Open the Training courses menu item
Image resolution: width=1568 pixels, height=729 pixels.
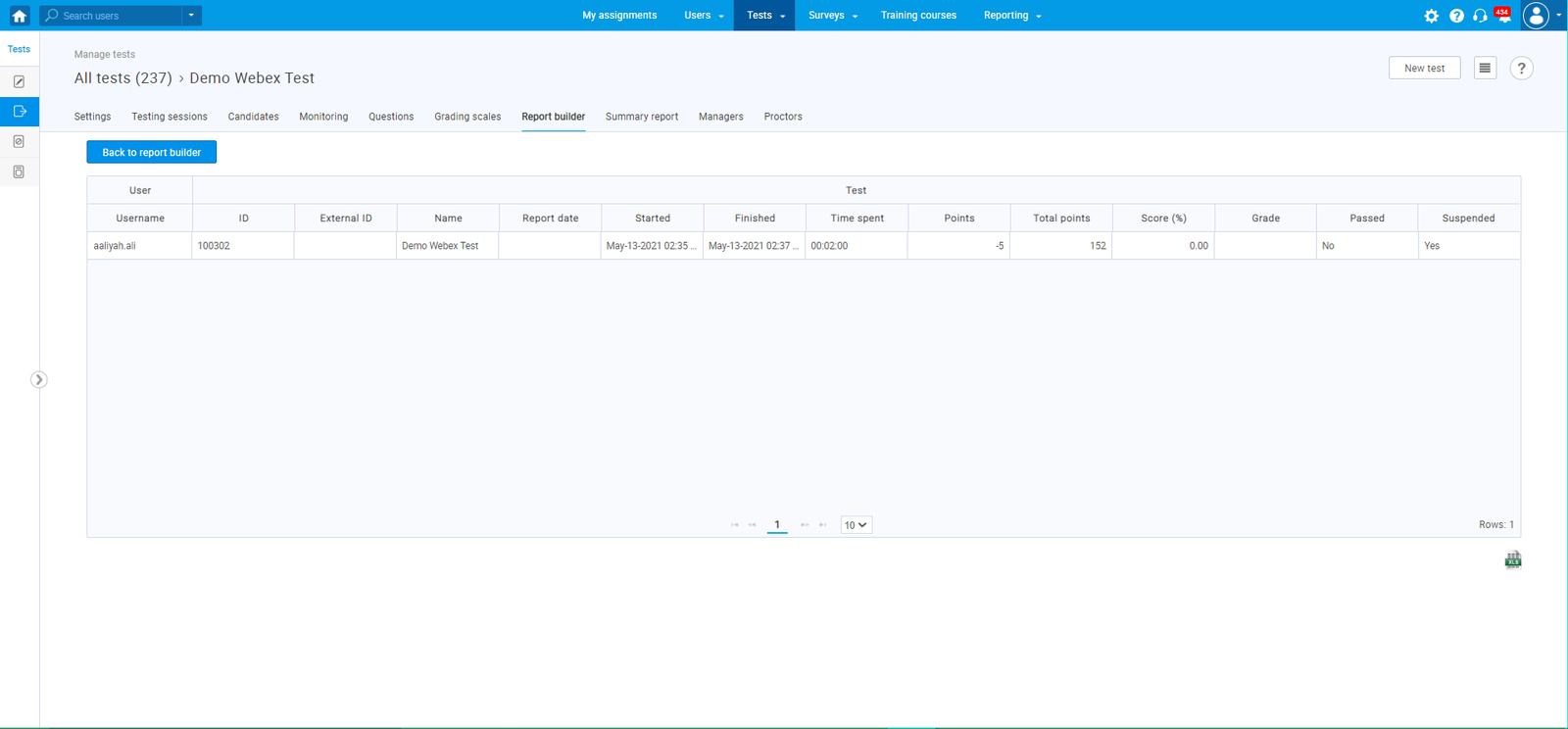point(918,16)
